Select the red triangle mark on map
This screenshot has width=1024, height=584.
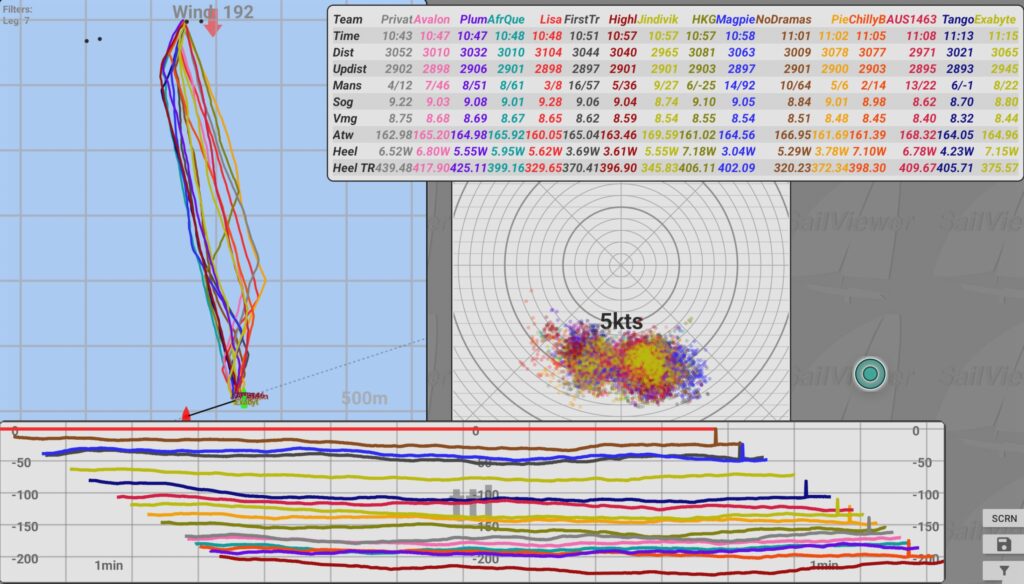186,414
